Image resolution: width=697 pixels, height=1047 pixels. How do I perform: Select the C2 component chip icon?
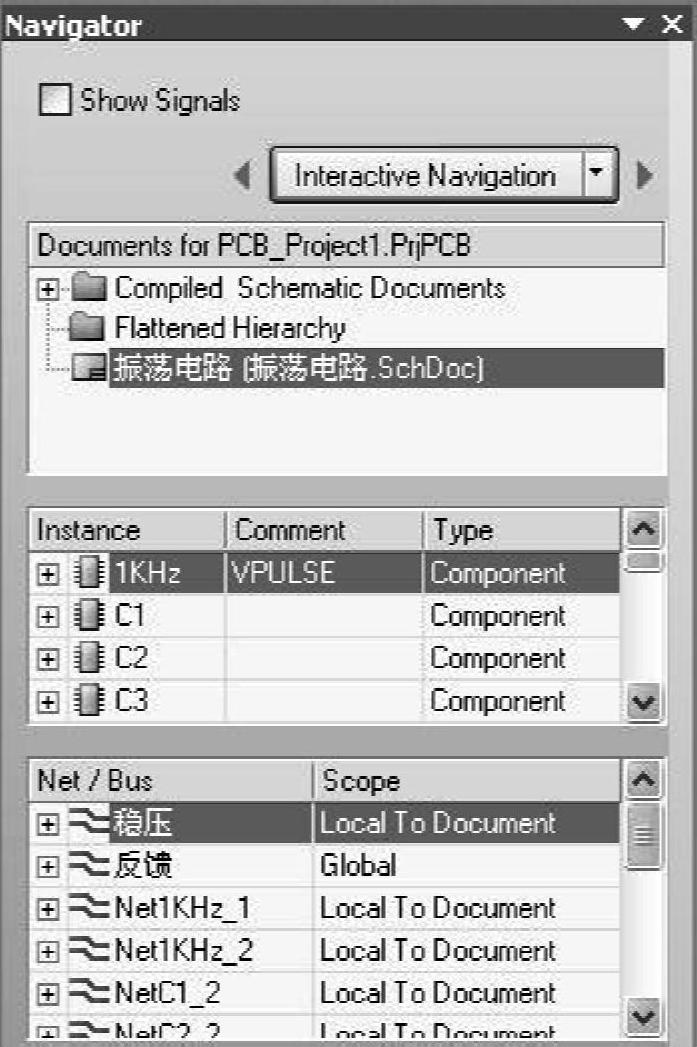(89, 658)
